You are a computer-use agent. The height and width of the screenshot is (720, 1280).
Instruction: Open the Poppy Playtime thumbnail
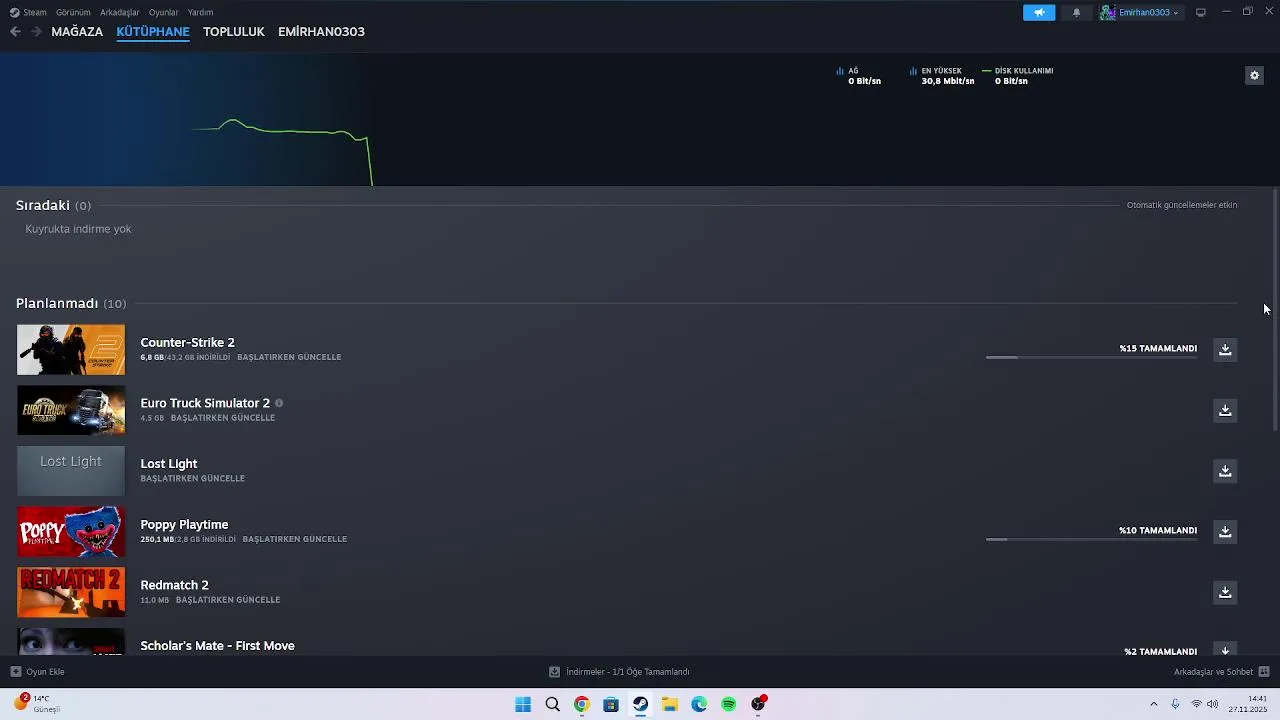tap(71, 532)
